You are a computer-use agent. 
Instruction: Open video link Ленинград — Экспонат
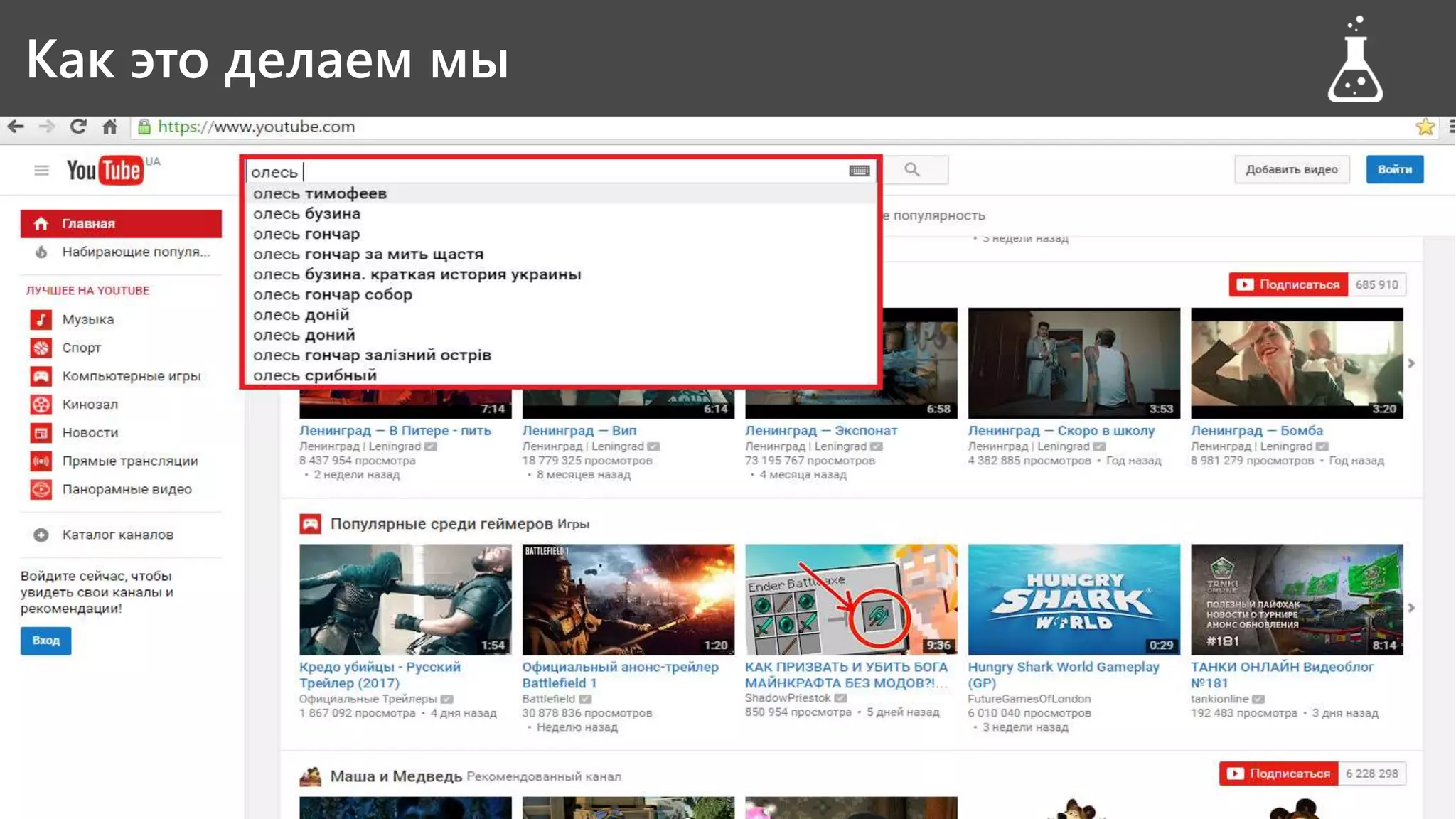(x=821, y=430)
